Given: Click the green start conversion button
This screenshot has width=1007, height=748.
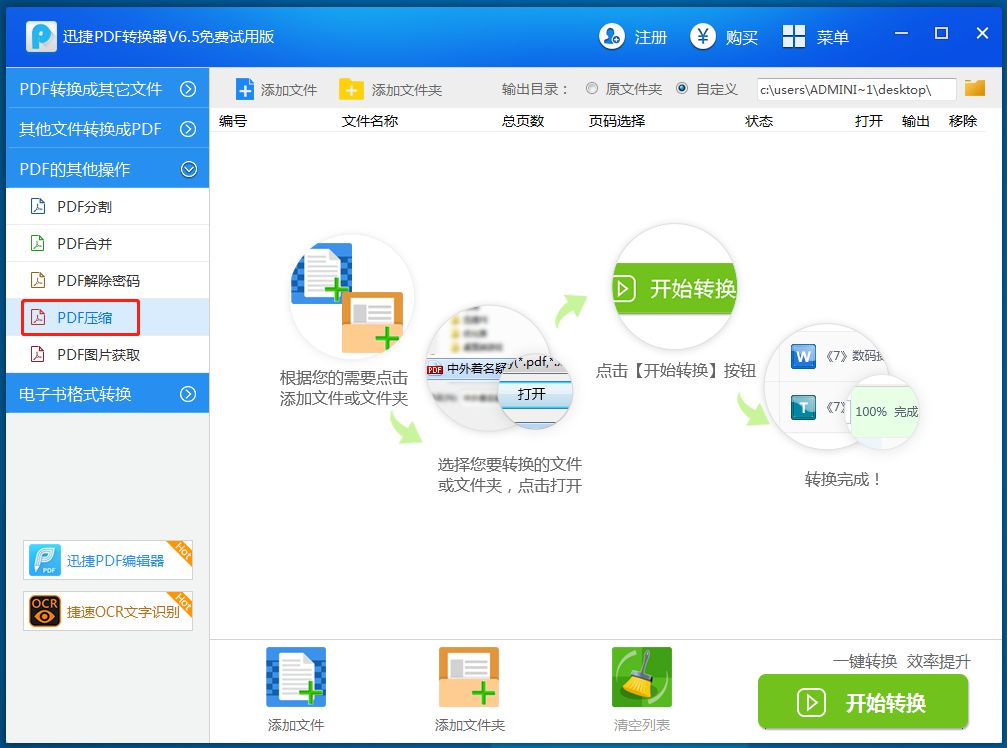Looking at the screenshot, I should coord(863,702).
